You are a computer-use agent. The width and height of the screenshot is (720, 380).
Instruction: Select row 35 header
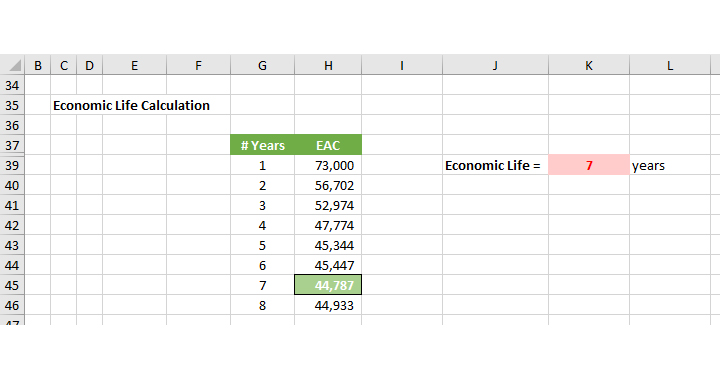[x=12, y=105]
